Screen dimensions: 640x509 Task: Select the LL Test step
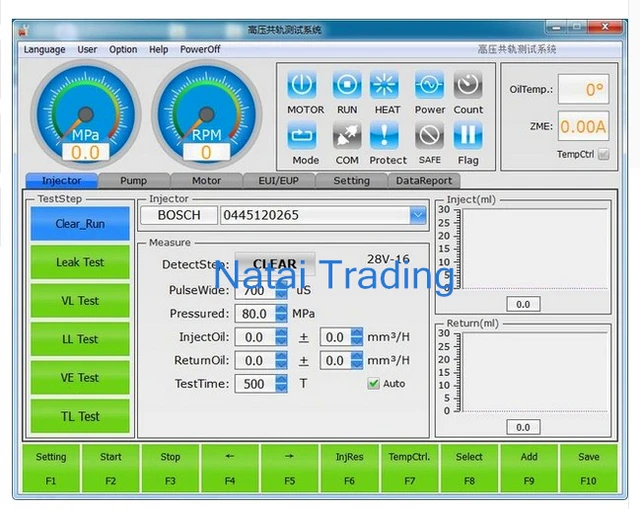pos(80,339)
